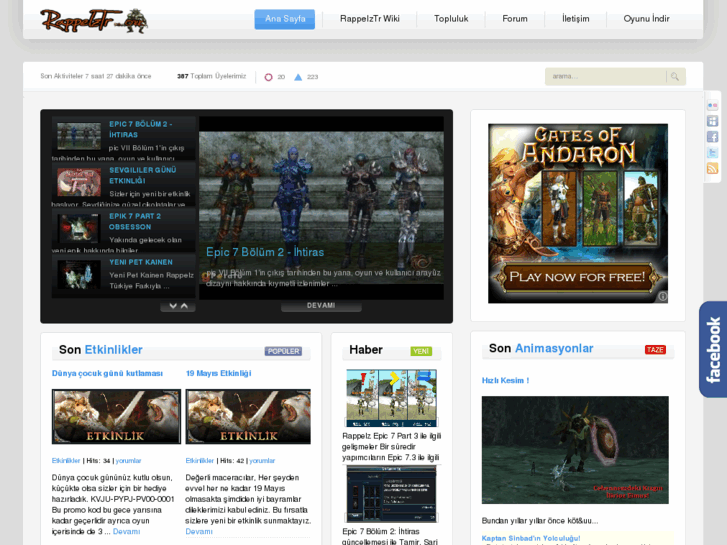This screenshot has width=727, height=545.
Task: Click the blue triangle stats icon
Action: pyautogui.click(x=298, y=77)
